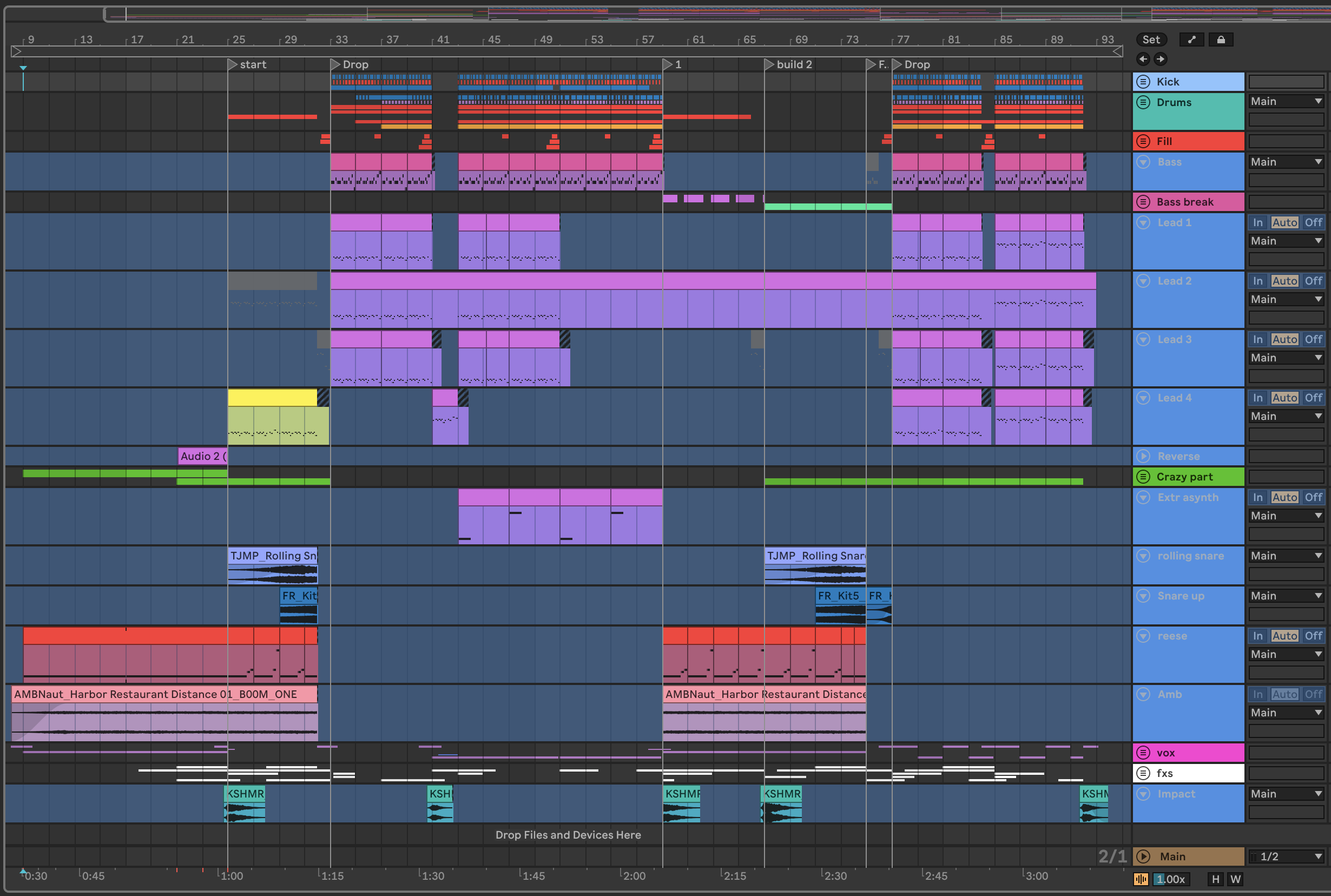Image resolution: width=1331 pixels, height=896 pixels.
Task: Jump to previous locator arrow
Action: point(1143,59)
